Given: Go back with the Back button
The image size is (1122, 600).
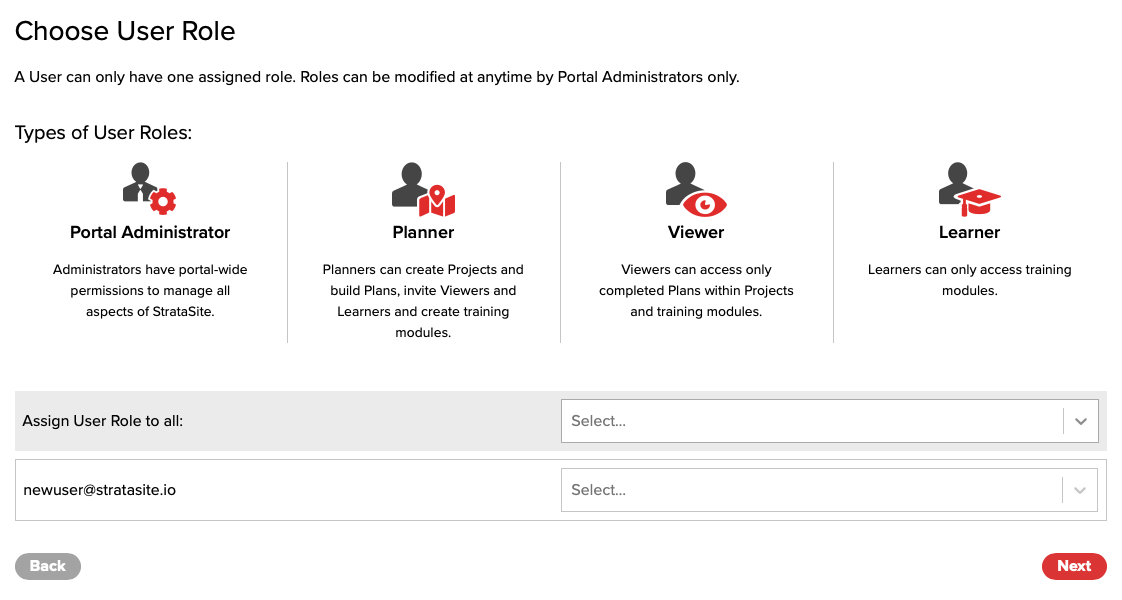Looking at the screenshot, I should tap(48, 566).
